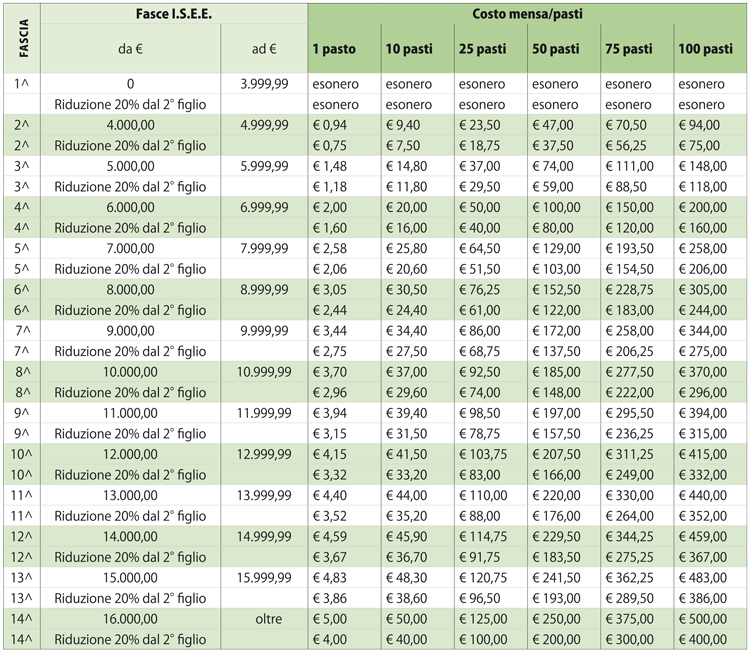Click the 'Costo mensa/pasti' green header
This screenshot has height=652, width=750.
527,15
